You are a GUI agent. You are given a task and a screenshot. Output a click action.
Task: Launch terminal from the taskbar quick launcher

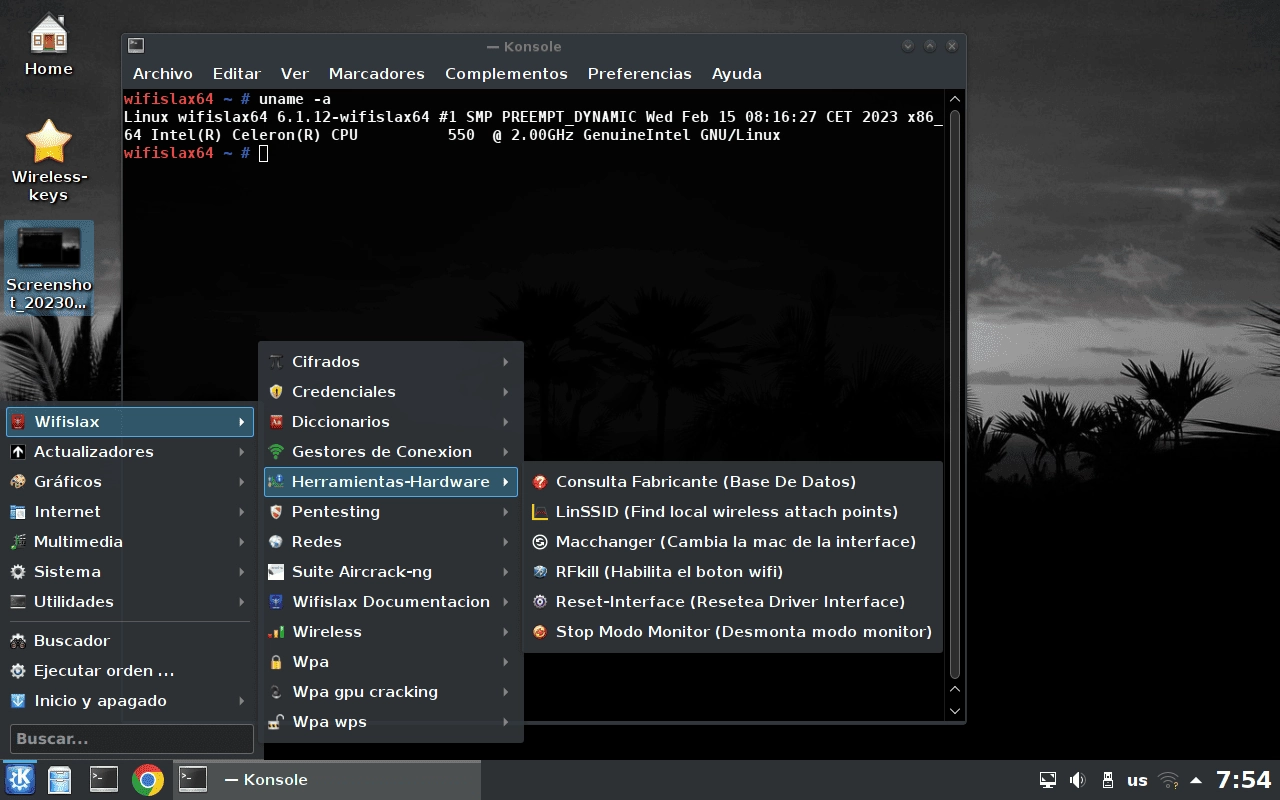104,779
